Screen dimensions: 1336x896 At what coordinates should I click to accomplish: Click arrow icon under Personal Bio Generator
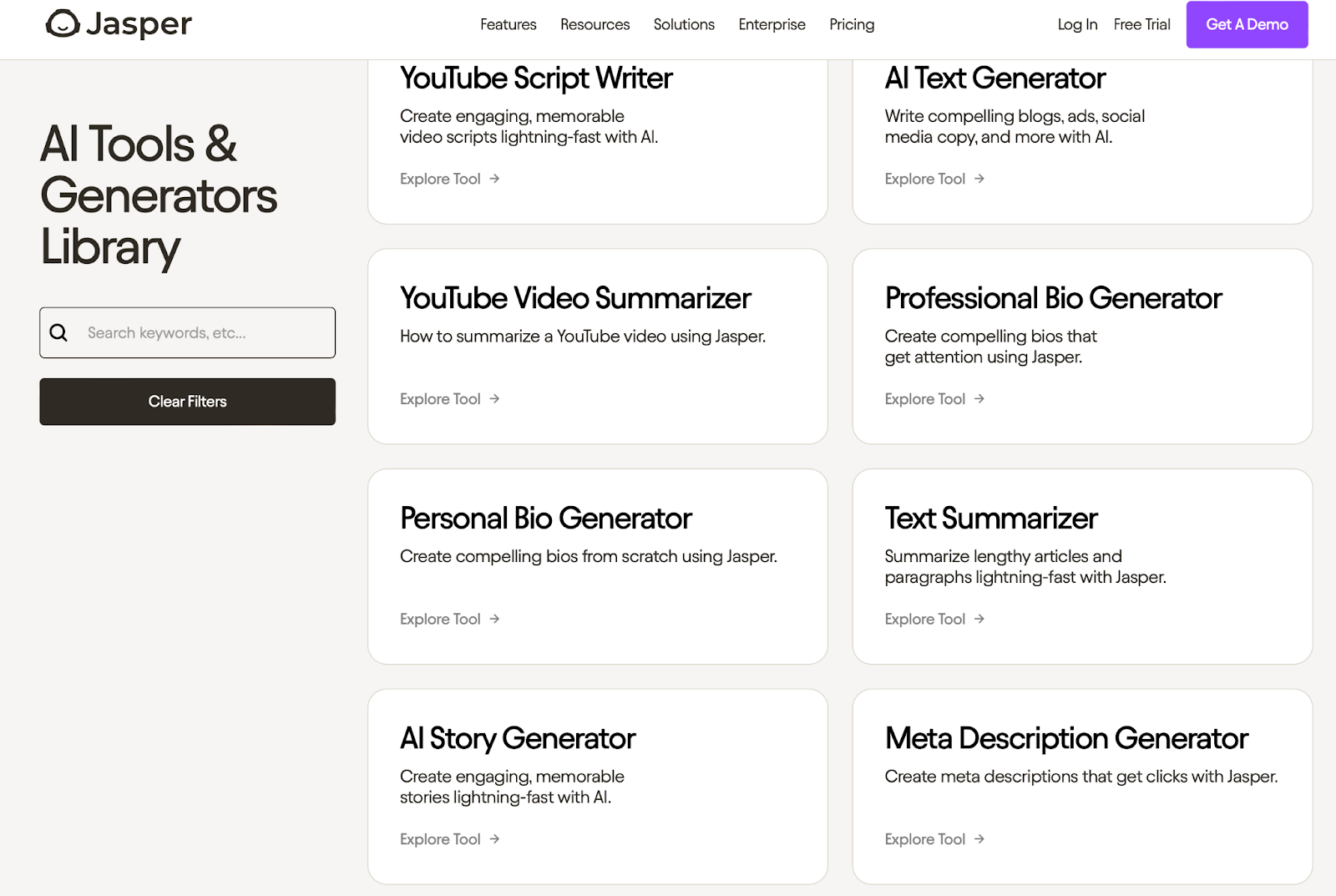click(x=494, y=619)
